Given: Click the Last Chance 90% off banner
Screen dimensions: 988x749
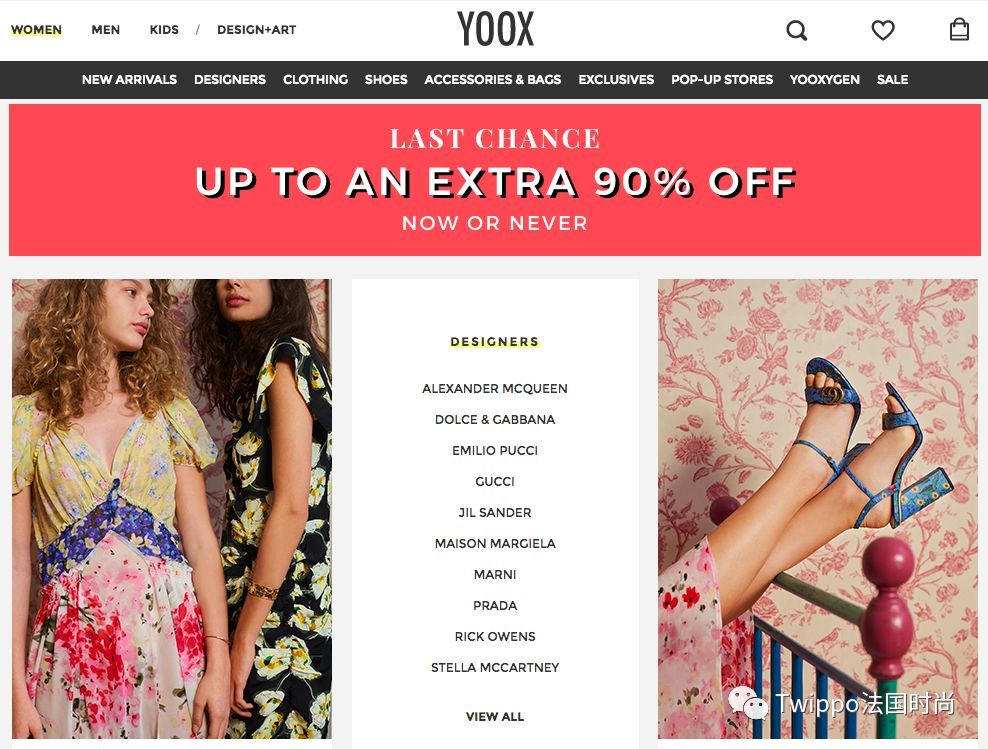Looking at the screenshot, I should click(x=495, y=180).
